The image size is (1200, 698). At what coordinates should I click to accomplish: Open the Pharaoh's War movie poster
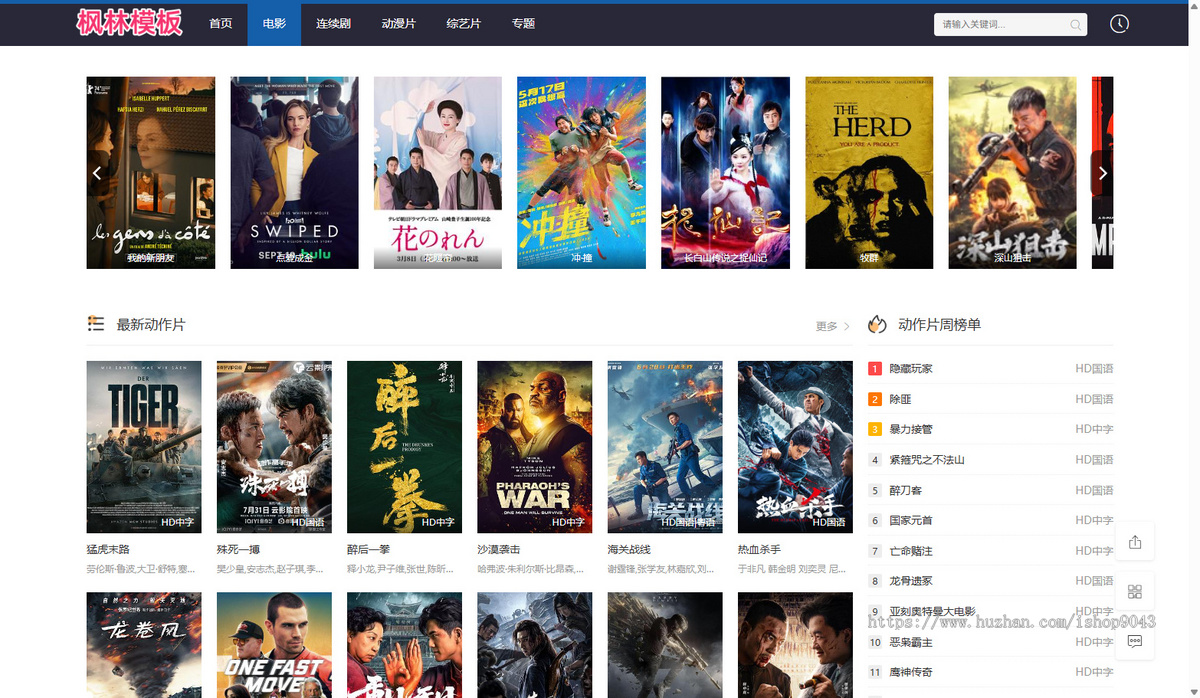click(535, 447)
